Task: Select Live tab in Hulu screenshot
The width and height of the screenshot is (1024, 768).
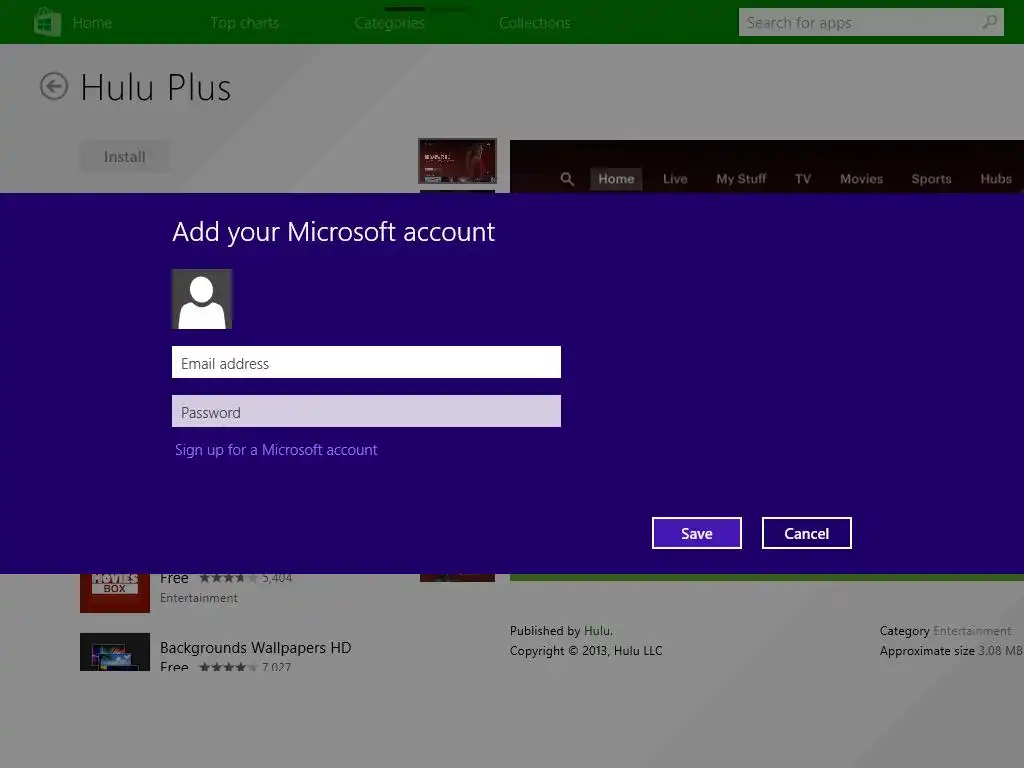Action: pyautogui.click(x=675, y=179)
